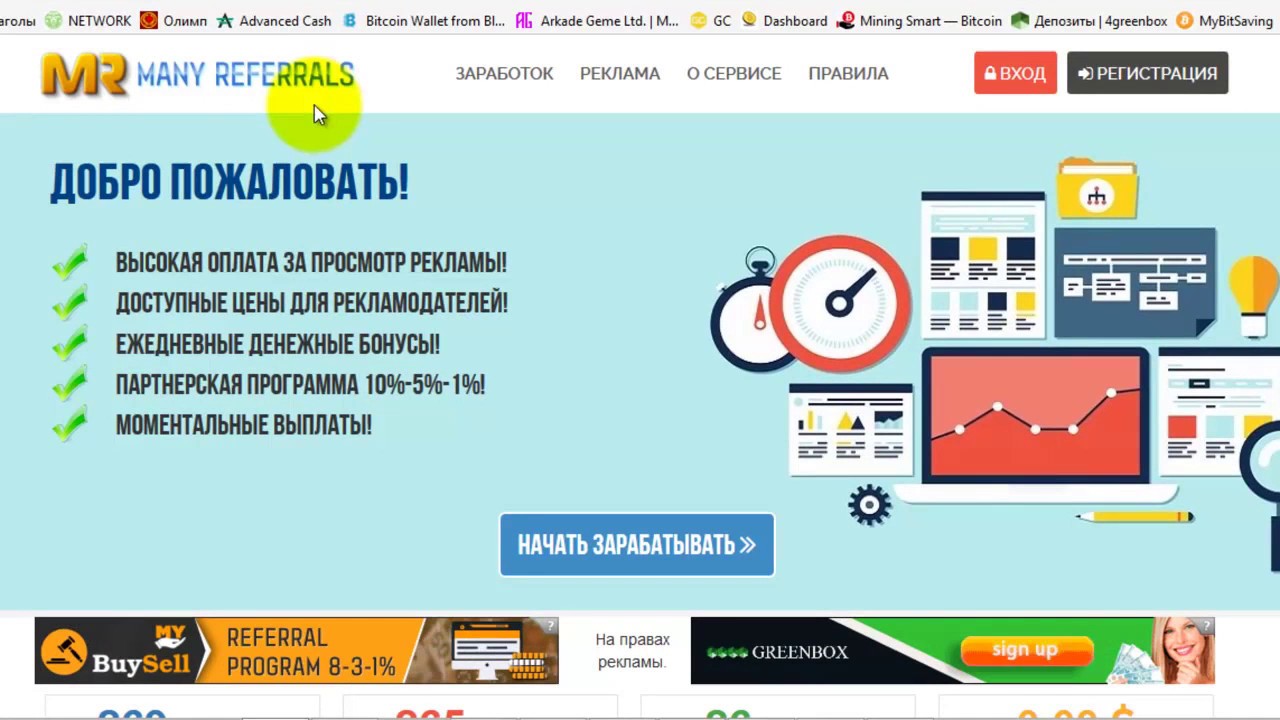Open the Greenbox sign up banner
The width and height of the screenshot is (1280, 720).
coord(952,651)
